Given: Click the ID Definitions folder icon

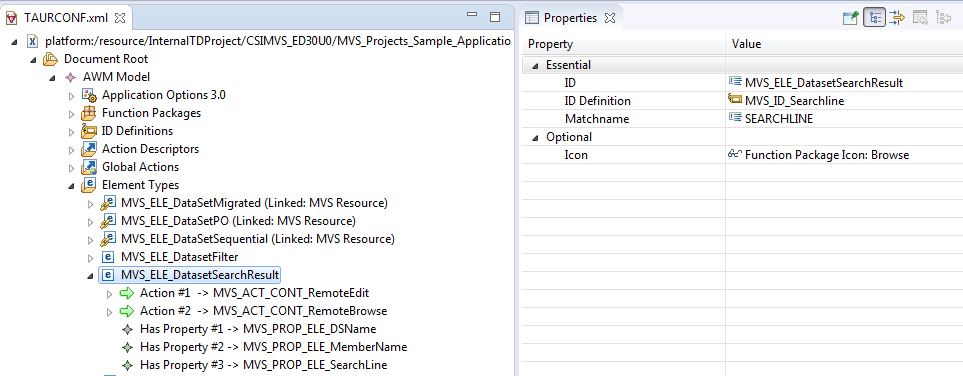Looking at the screenshot, I should 90,131.
